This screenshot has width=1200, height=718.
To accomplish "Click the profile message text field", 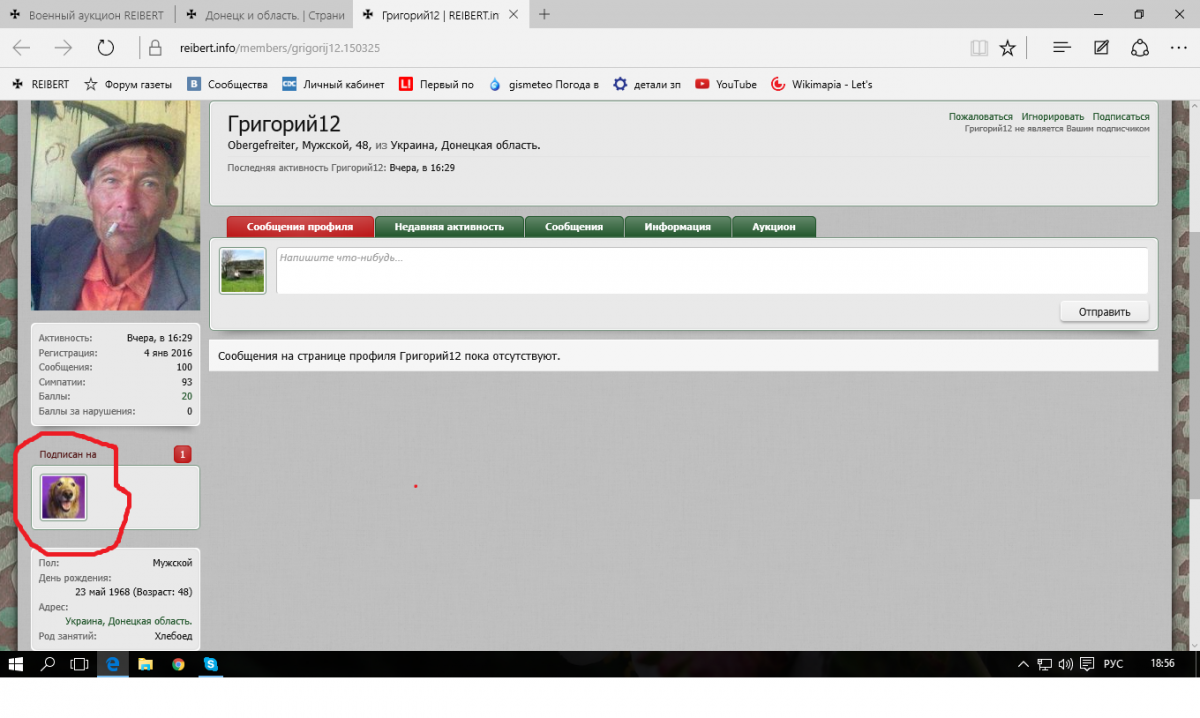I will point(711,270).
